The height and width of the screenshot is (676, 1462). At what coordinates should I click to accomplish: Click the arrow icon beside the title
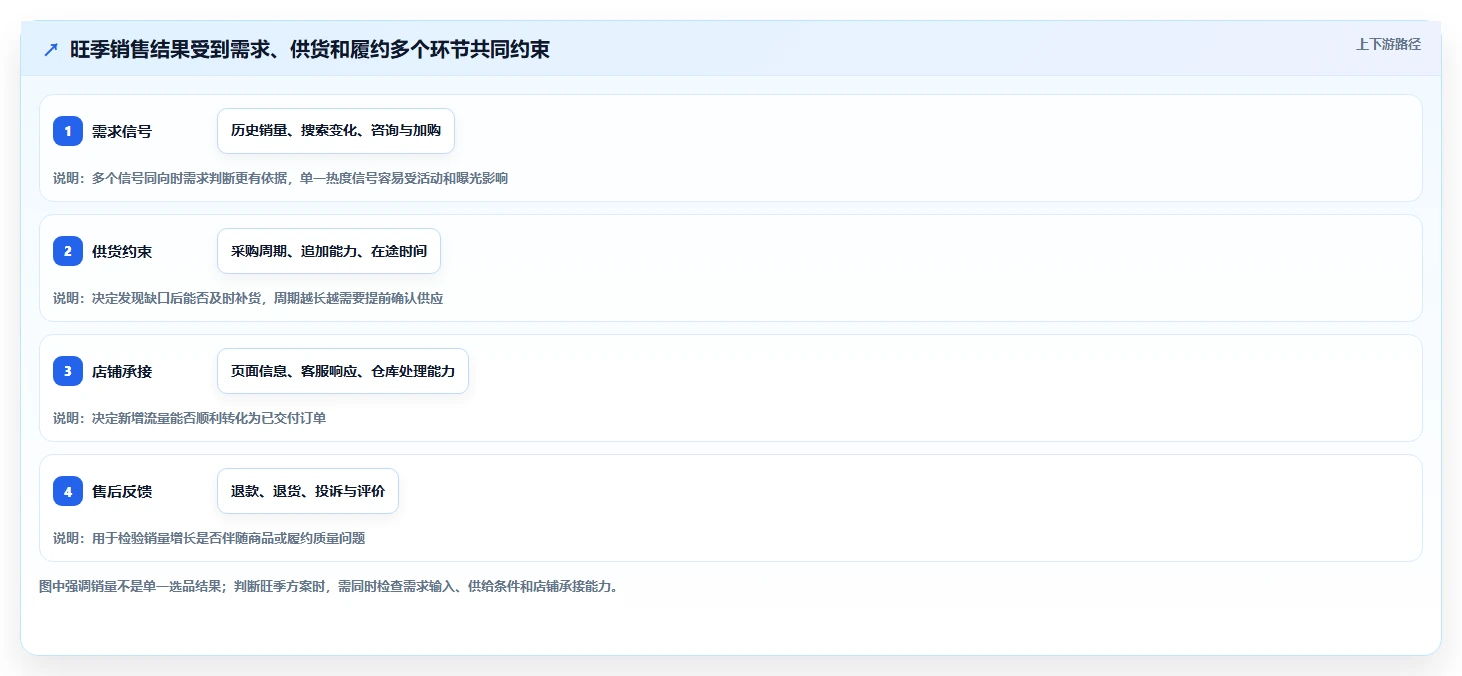[x=50, y=50]
